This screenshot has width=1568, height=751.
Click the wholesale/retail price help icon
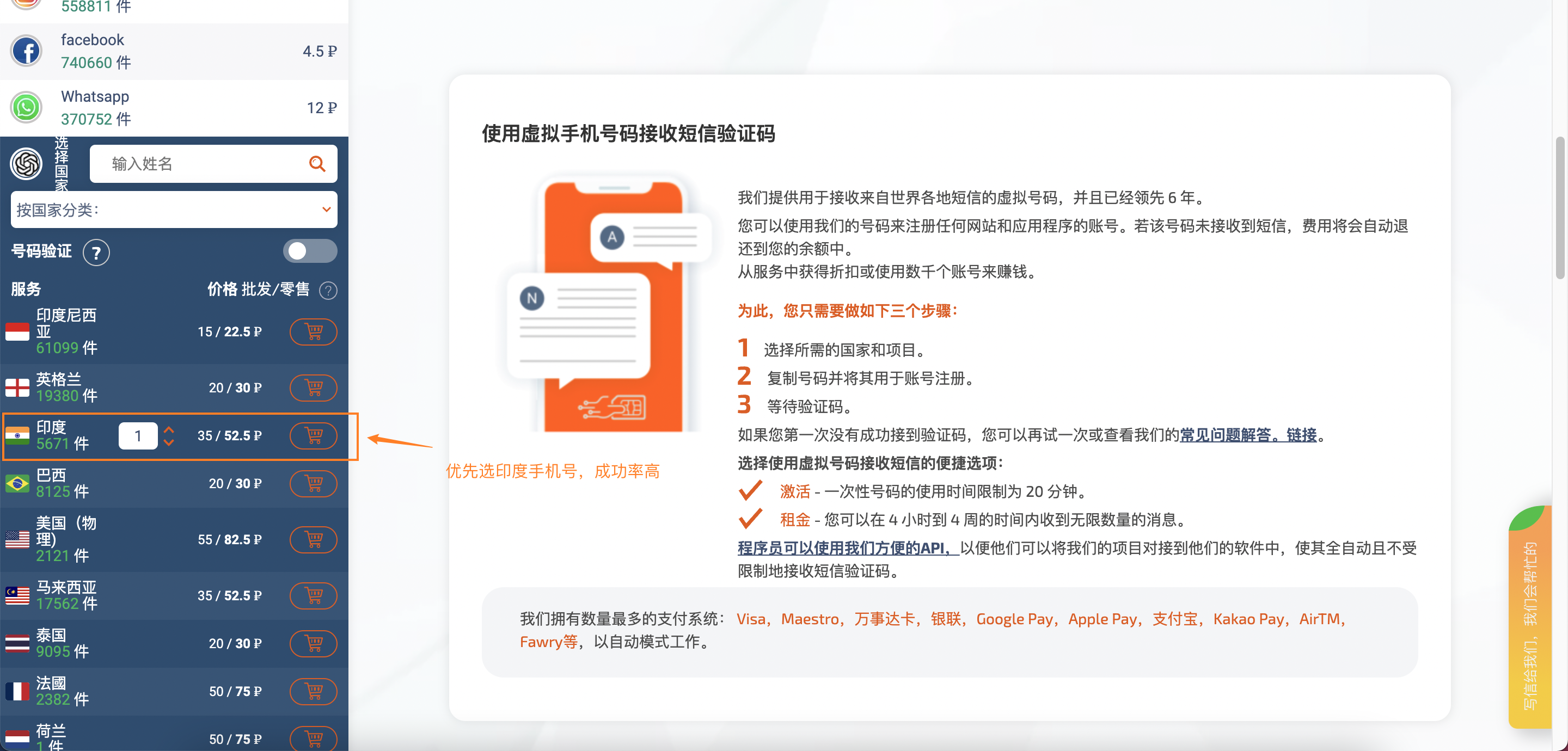[x=328, y=290]
